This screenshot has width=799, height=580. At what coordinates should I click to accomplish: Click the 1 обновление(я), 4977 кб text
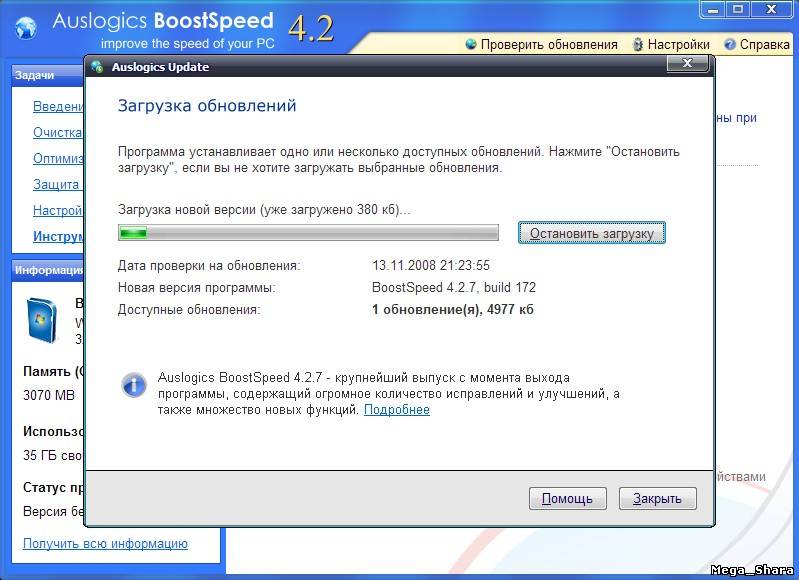(x=452, y=310)
